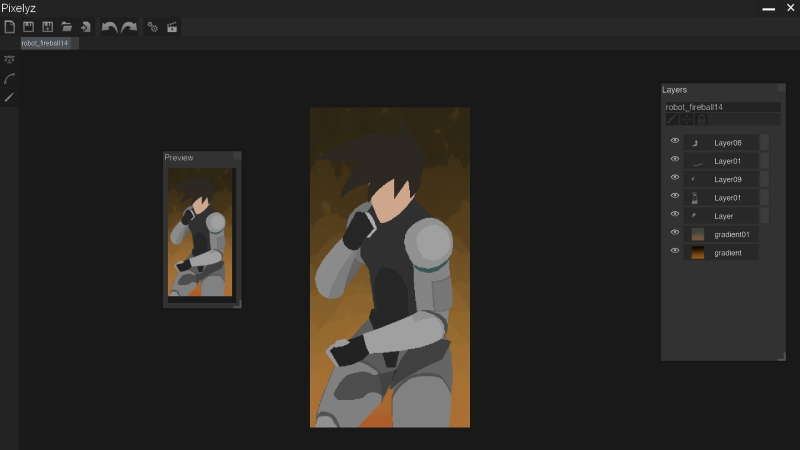The width and height of the screenshot is (800, 450).
Task: Select the curve drawing tool
Action: 9,78
